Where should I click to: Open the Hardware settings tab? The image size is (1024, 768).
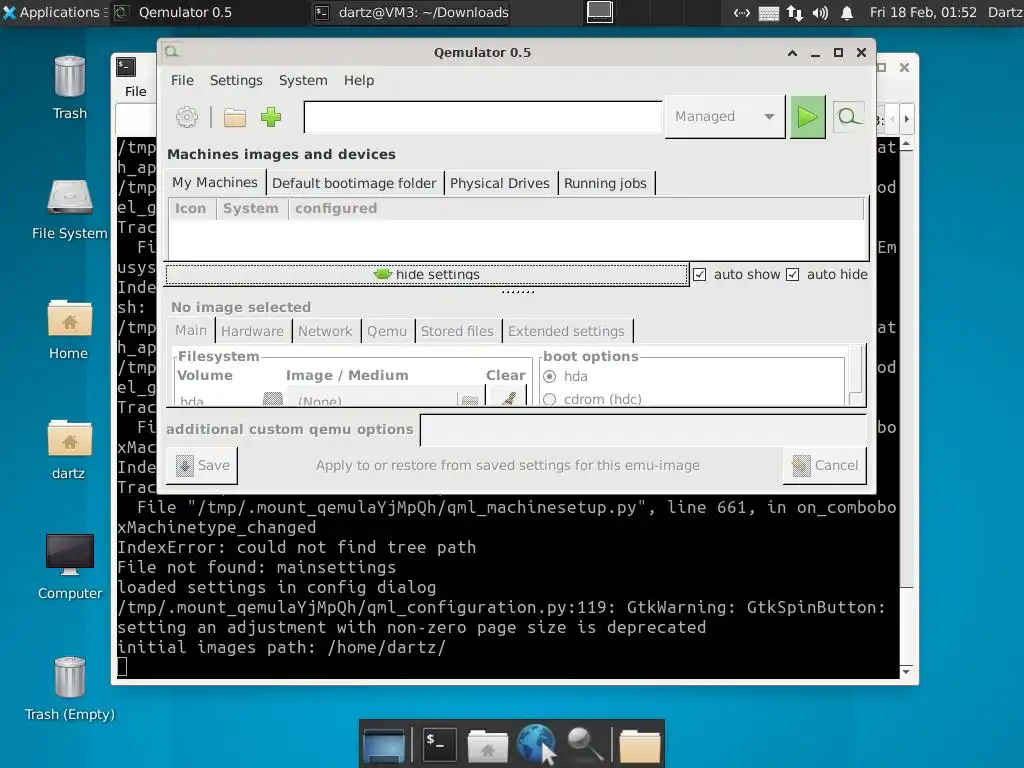pyautogui.click(x=252, y=331)
